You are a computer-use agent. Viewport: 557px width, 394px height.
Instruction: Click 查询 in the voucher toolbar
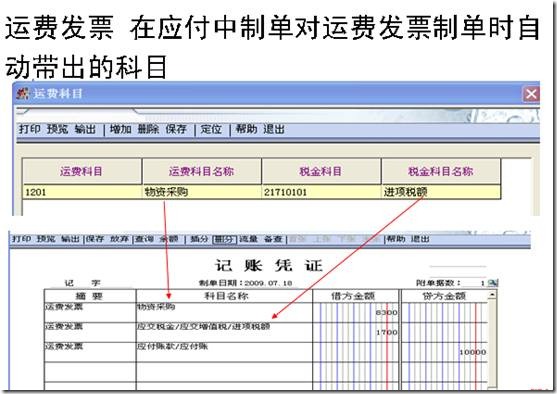pyautogui.click(x=144, y=239)
